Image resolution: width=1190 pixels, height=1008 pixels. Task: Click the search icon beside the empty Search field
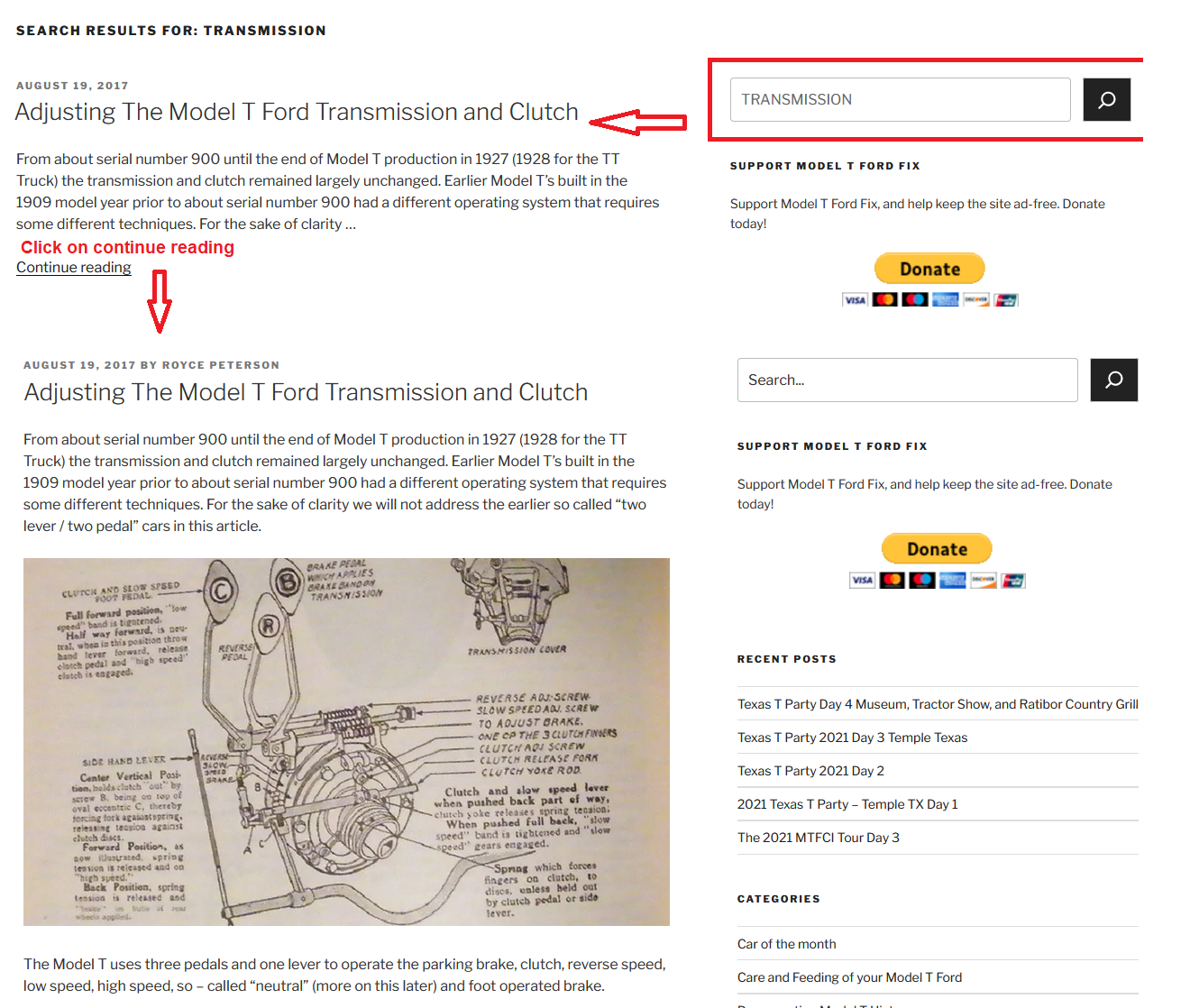[x=1113, y=380]
